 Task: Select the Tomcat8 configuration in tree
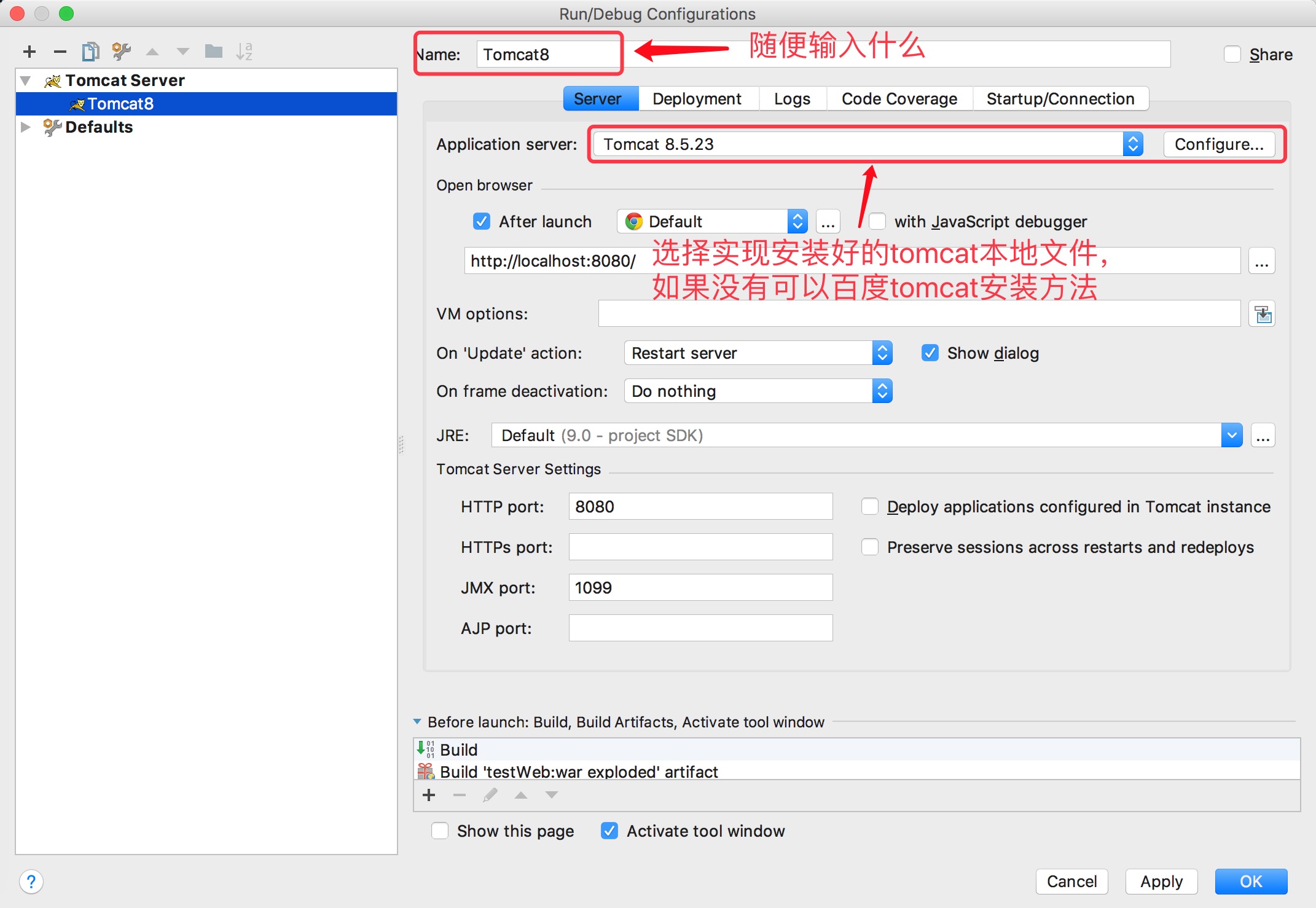click(x=206, y=104)
